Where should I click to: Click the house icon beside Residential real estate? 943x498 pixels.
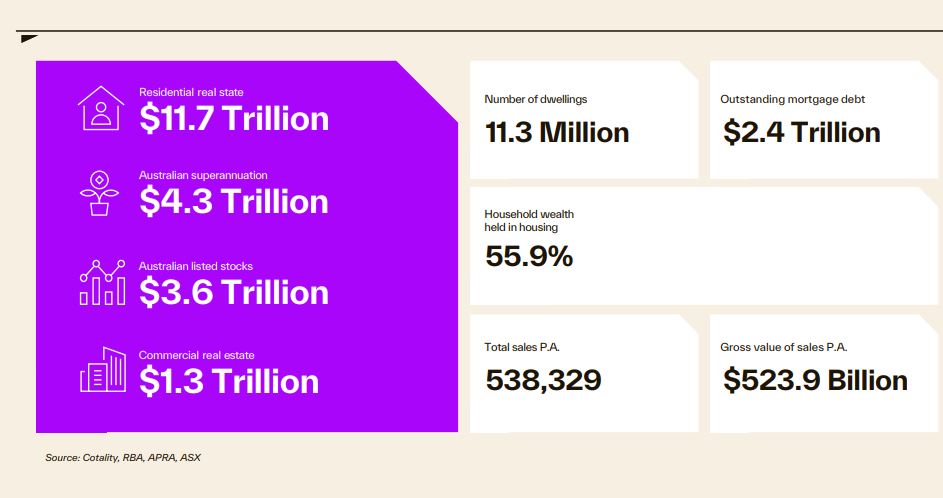(x=102, y=108)
